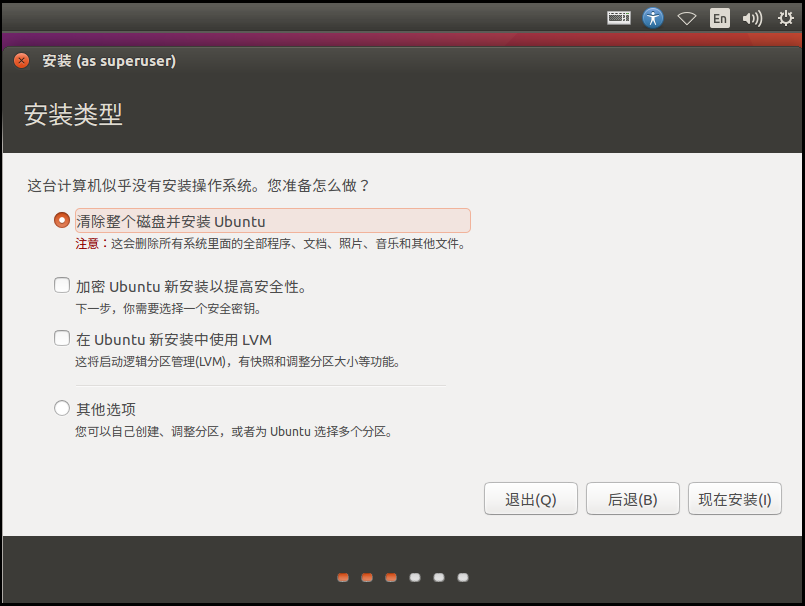
Task: Click the 退出(Q) button
Action: coord(530,499)
